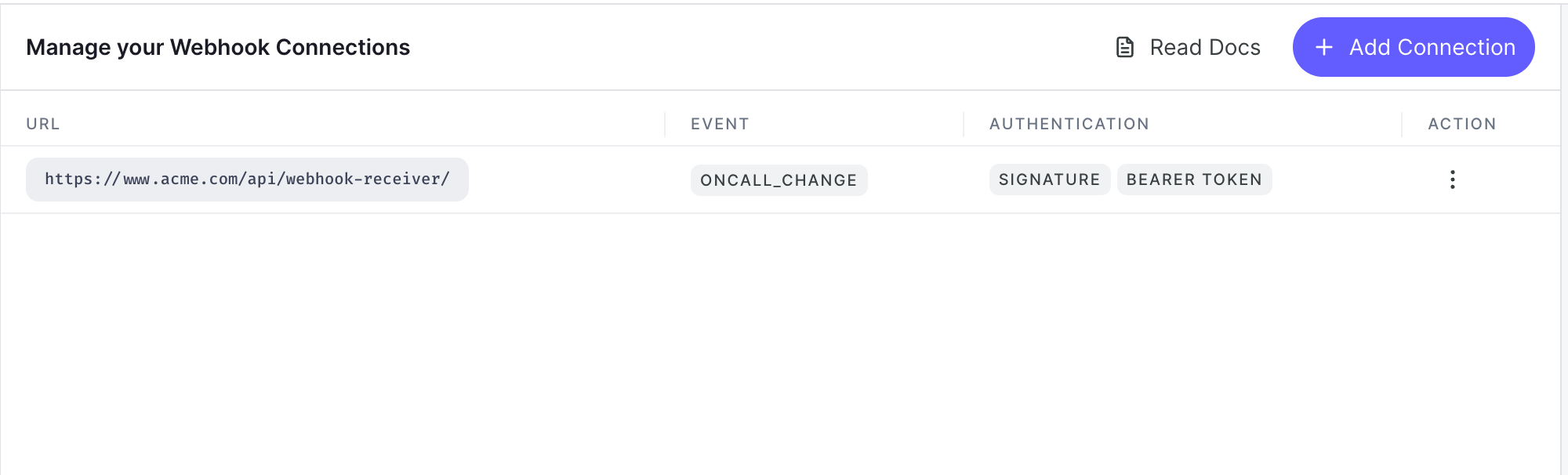Click the EVENT column header
This screenshot has width=1568, height=475.
coord(720,124)
